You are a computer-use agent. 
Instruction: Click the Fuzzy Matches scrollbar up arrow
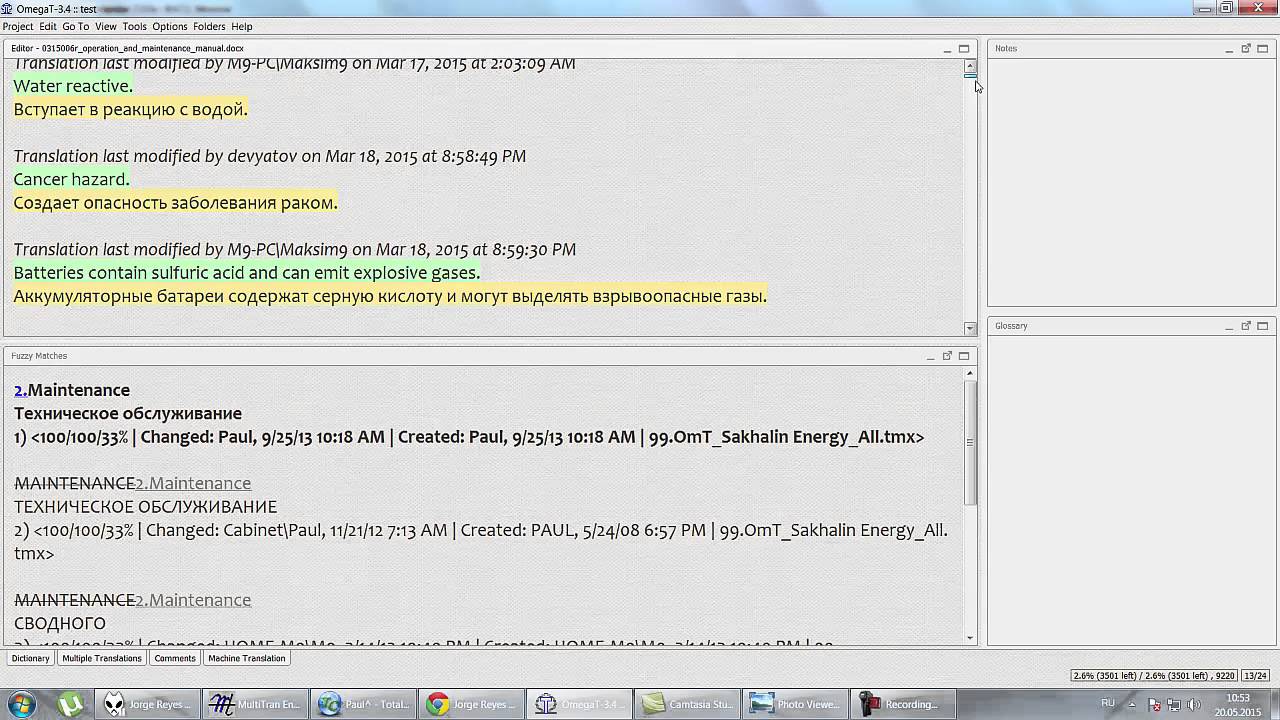point(970,373)
